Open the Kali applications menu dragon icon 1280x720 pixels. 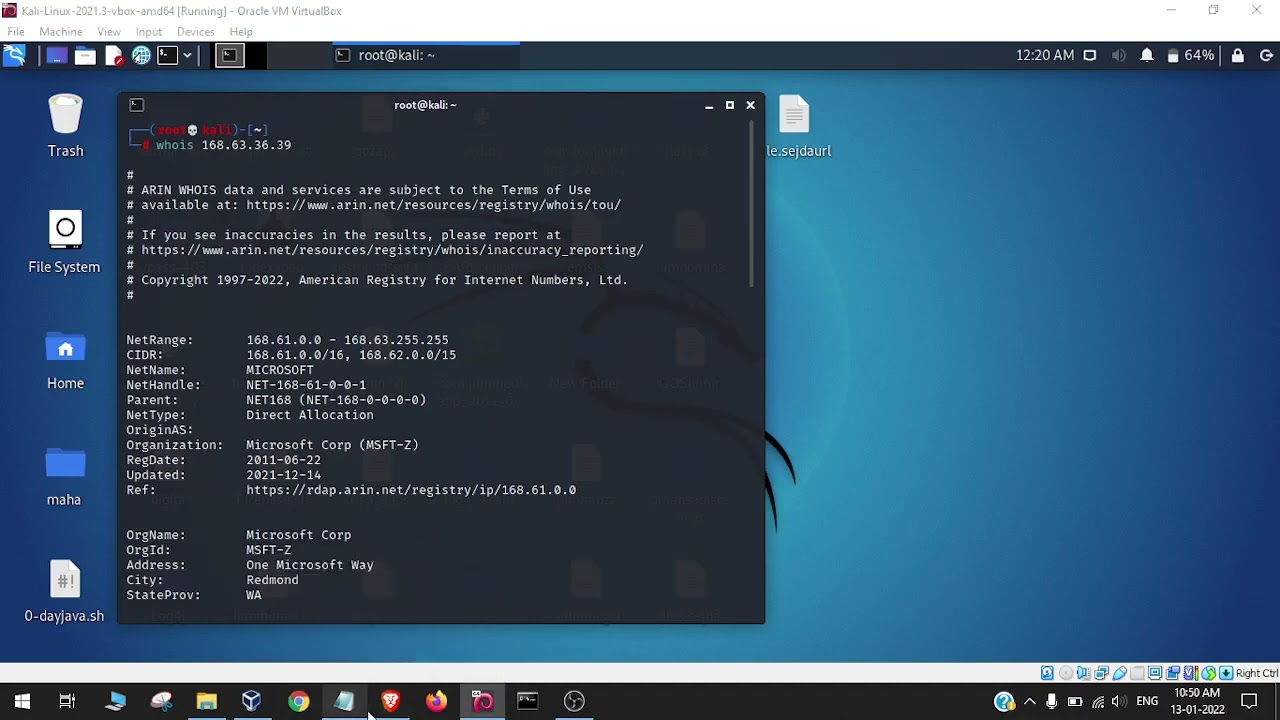coord(15,56)
